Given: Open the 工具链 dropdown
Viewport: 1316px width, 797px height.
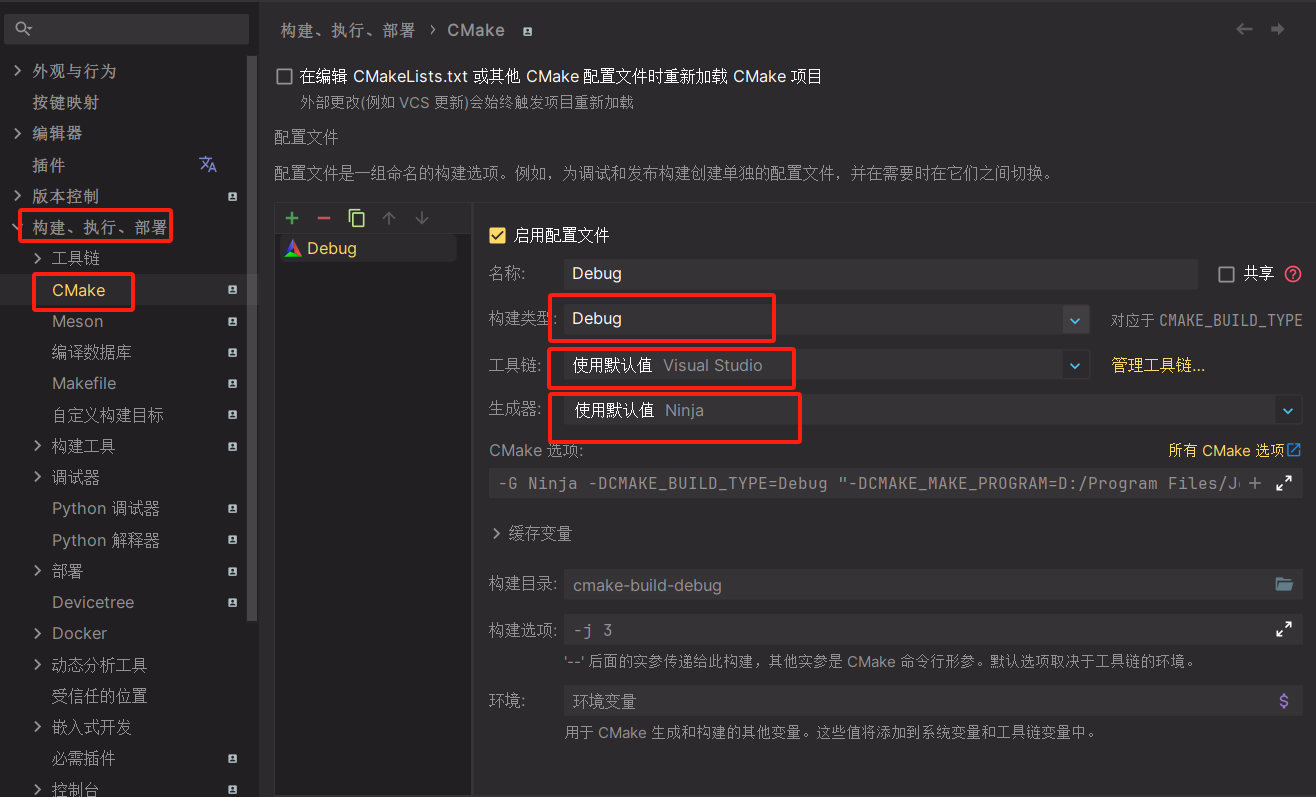Looking at the screenshot, I should click(1075, 366).
